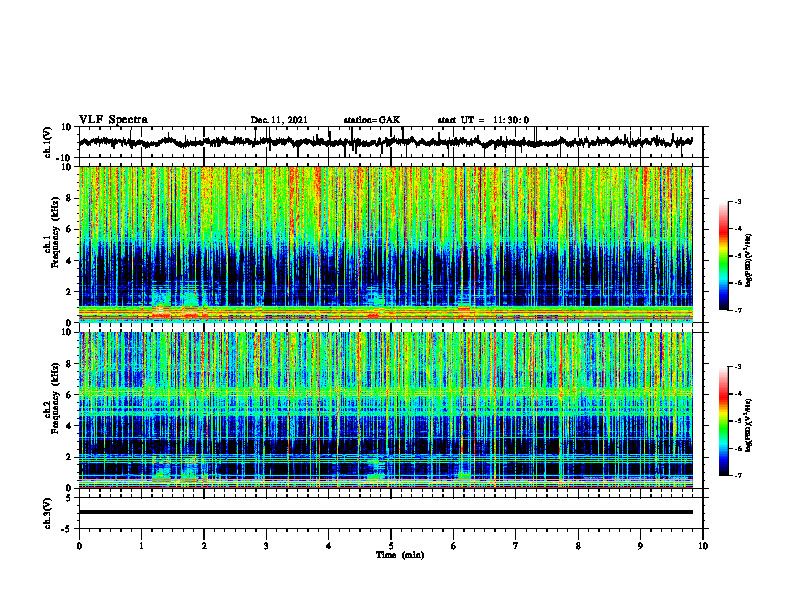Click the ch.1(V) waveform axis label
Image resolution: width=792 pixels, height=612 pixels.
click(48, 142)
